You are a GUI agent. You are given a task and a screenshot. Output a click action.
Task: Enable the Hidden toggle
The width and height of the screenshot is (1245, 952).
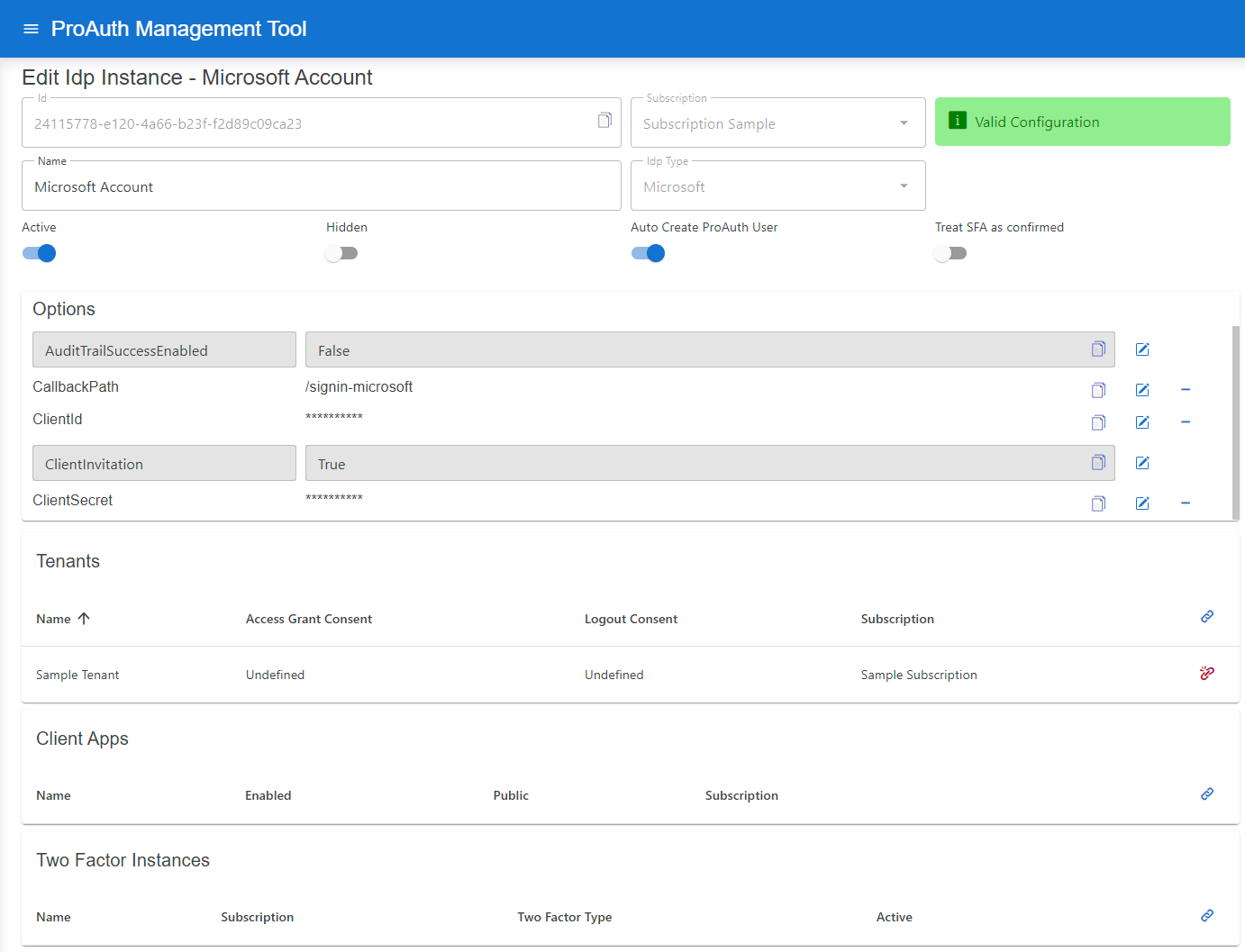point(341,253)
